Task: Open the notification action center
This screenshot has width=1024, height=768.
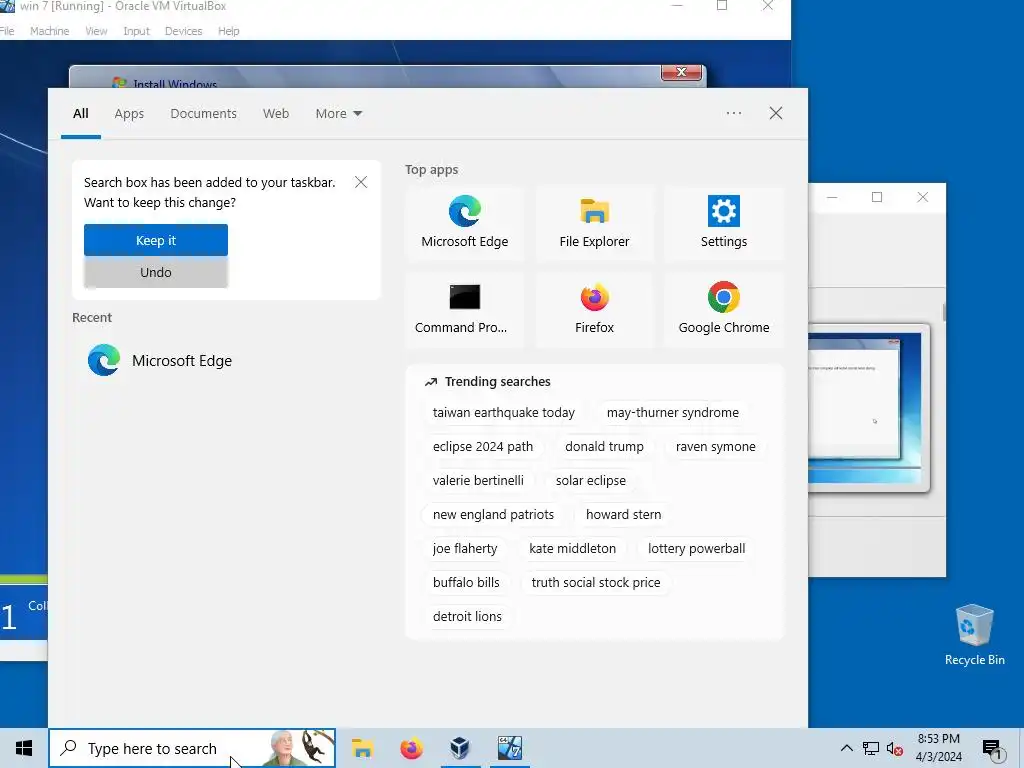Action: pyautogui.click(x=992, y=750)
